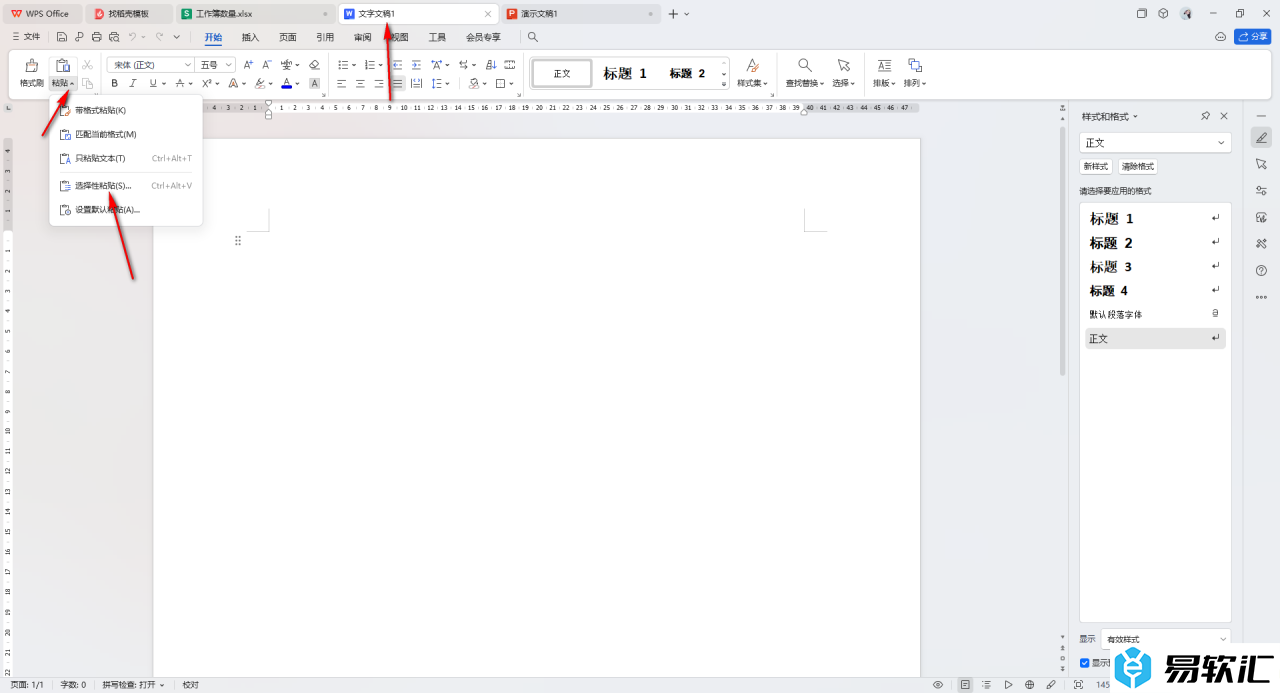This screenshot has width=1280, height=693.
Task: Switch to 演示文稿1 document tab
Action: [x=581, y=14]
